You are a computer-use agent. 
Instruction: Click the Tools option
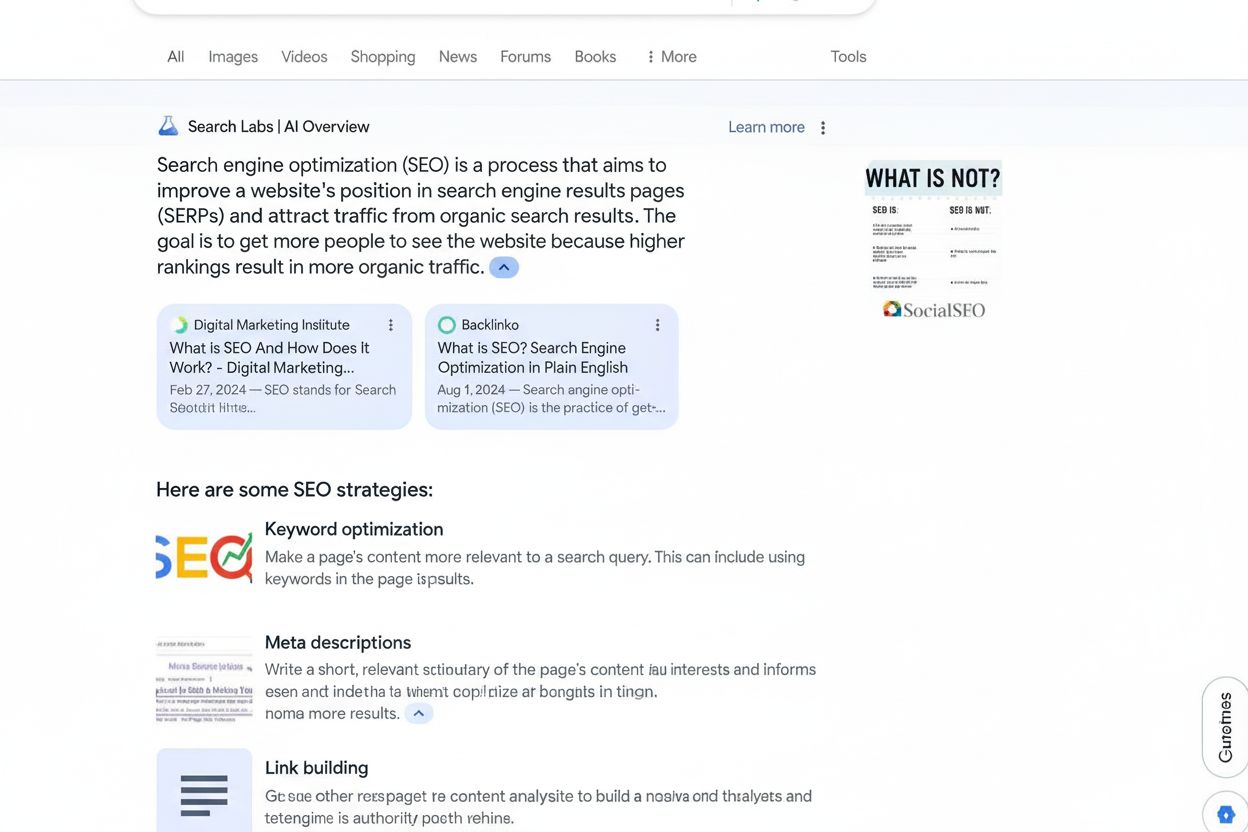848,56
